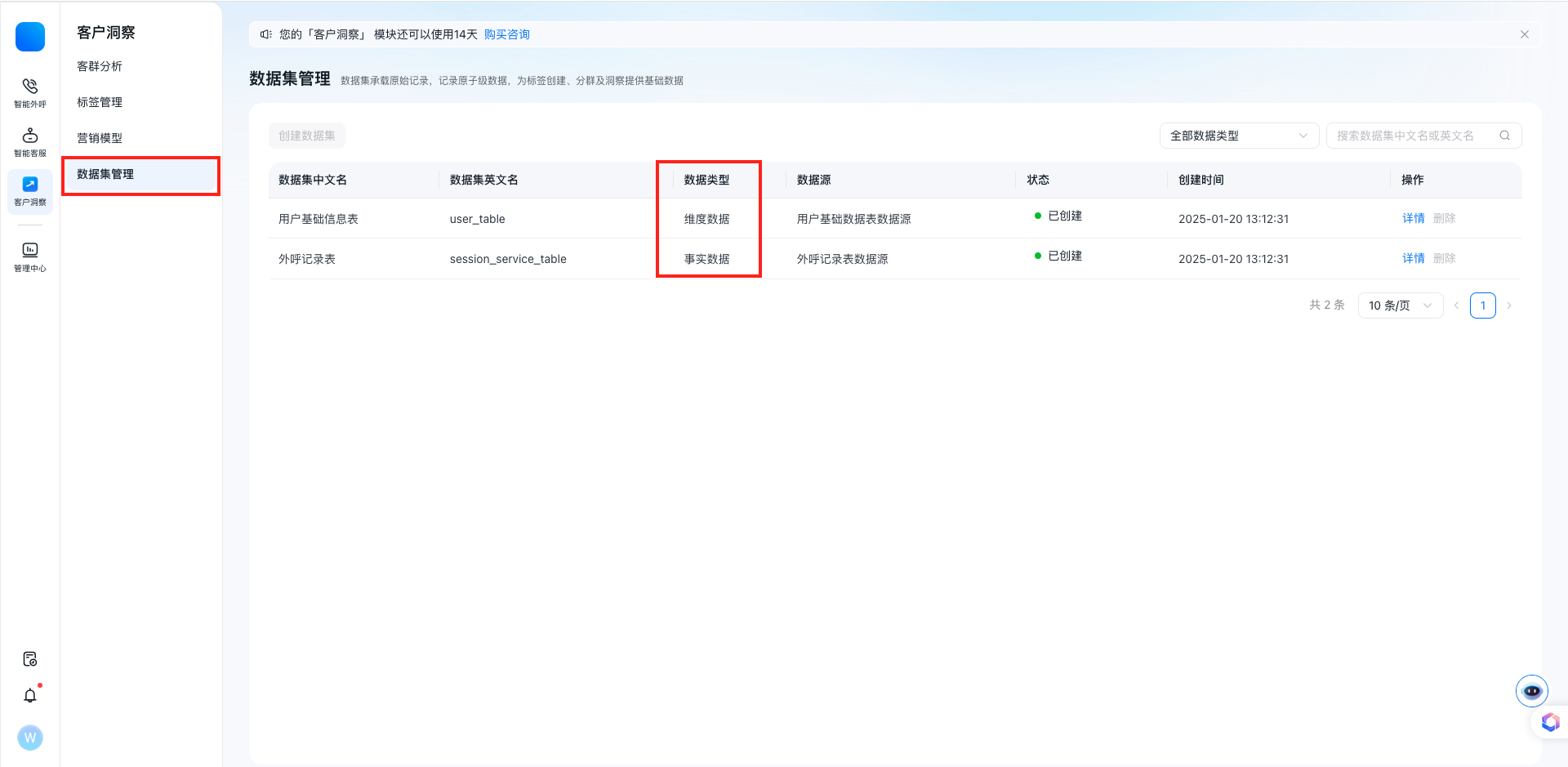Go to next page with right chevron

coord(1509,305)
